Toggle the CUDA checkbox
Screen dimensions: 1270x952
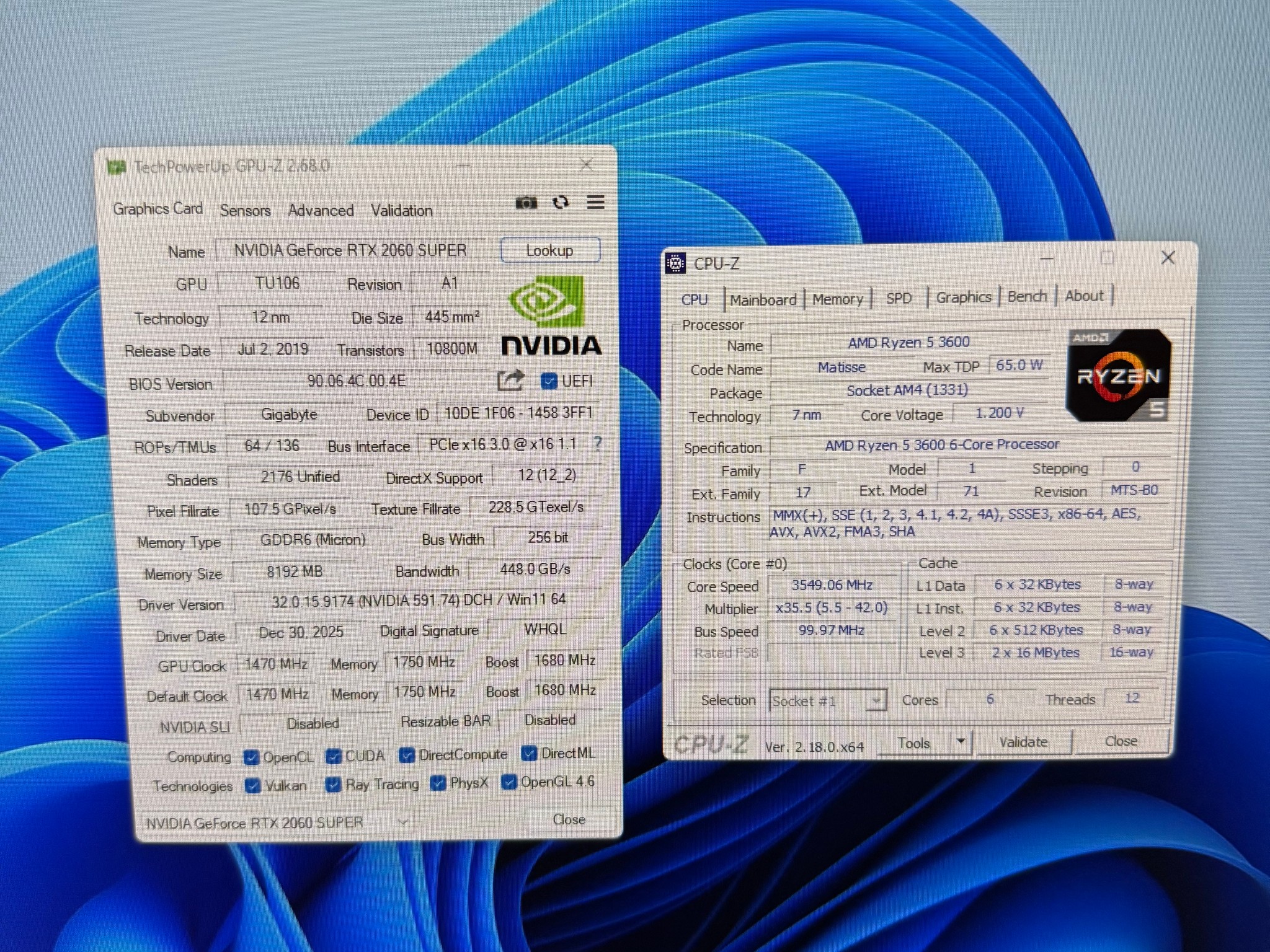(333, 756)
